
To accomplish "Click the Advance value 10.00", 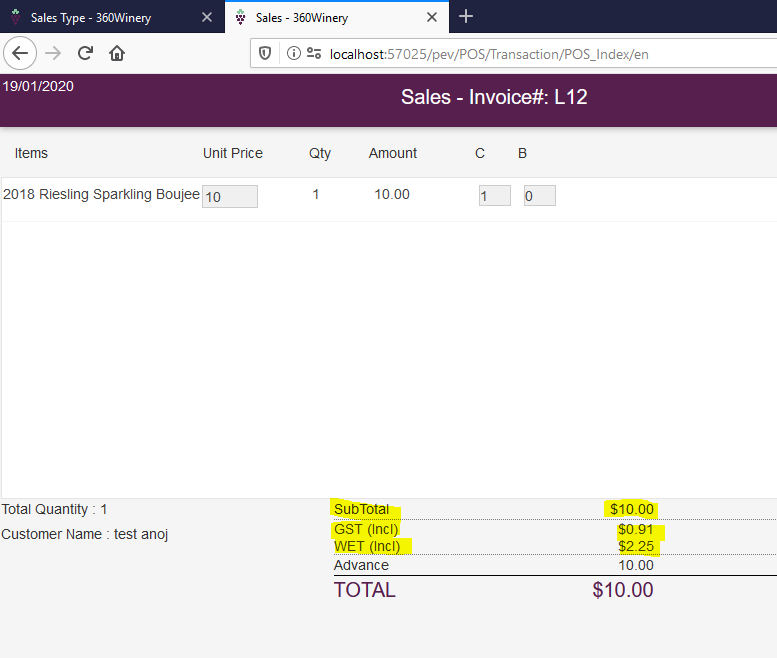I will 636,565.
